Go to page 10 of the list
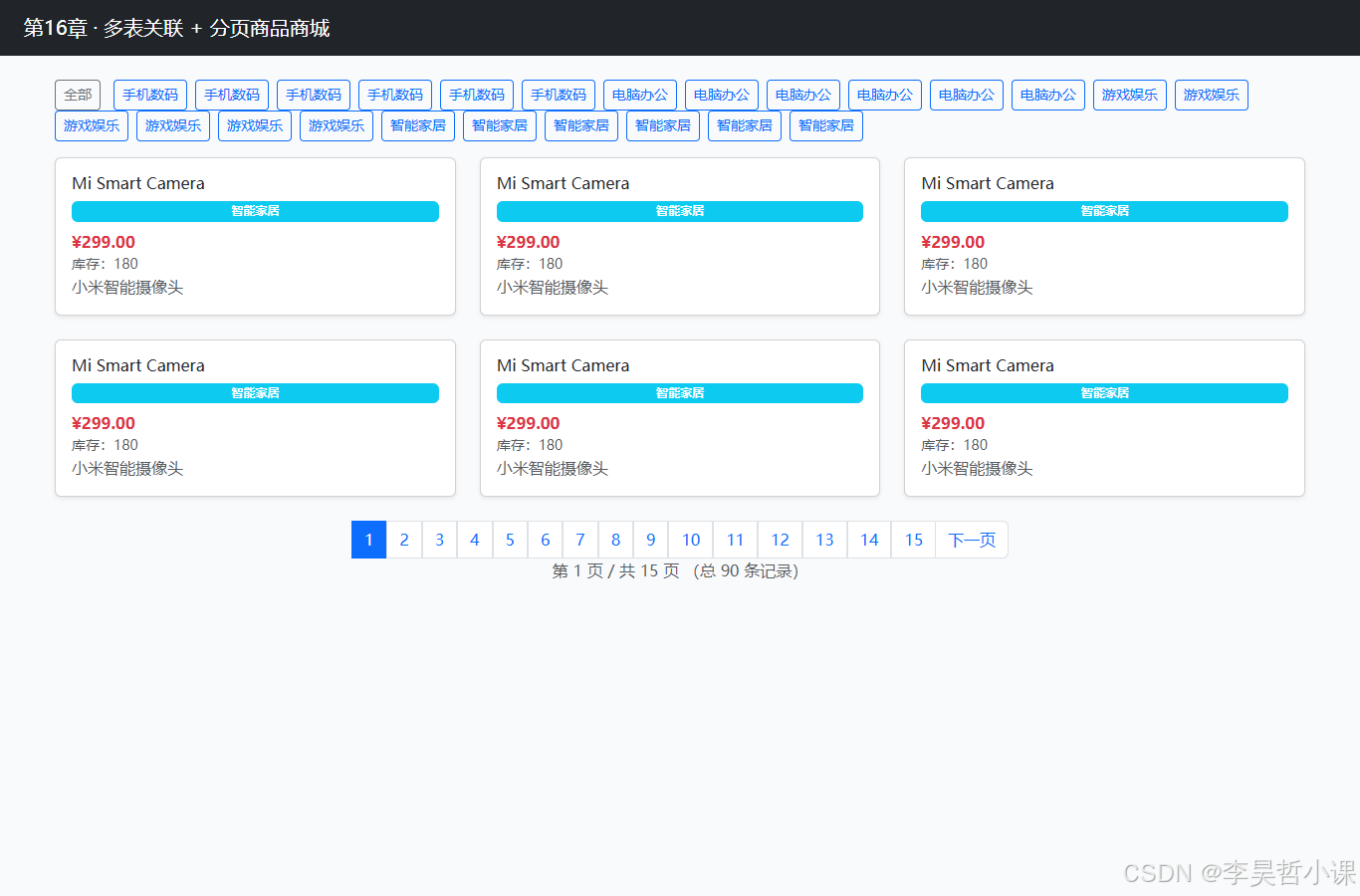 pyautogui.click(x=691, y=540)
